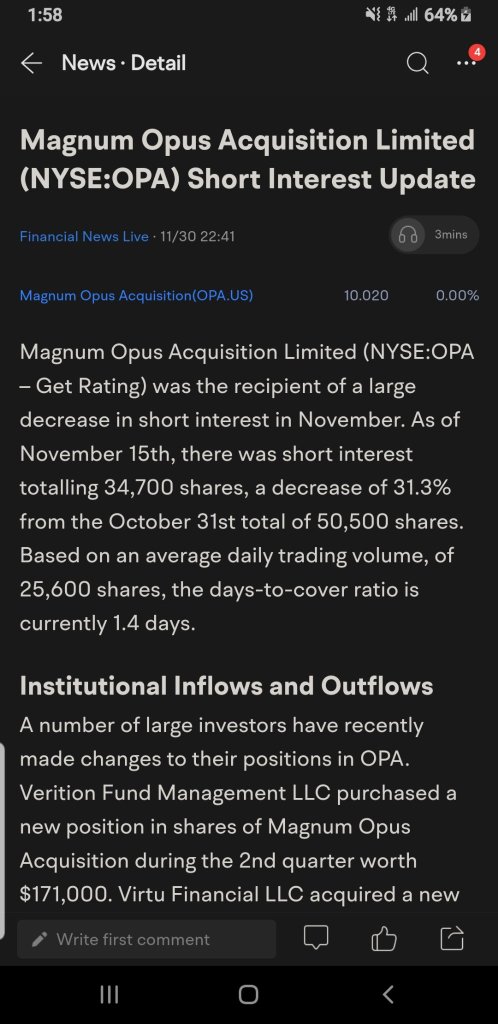Open the comments speech bubble icon

tap(316, 939)
